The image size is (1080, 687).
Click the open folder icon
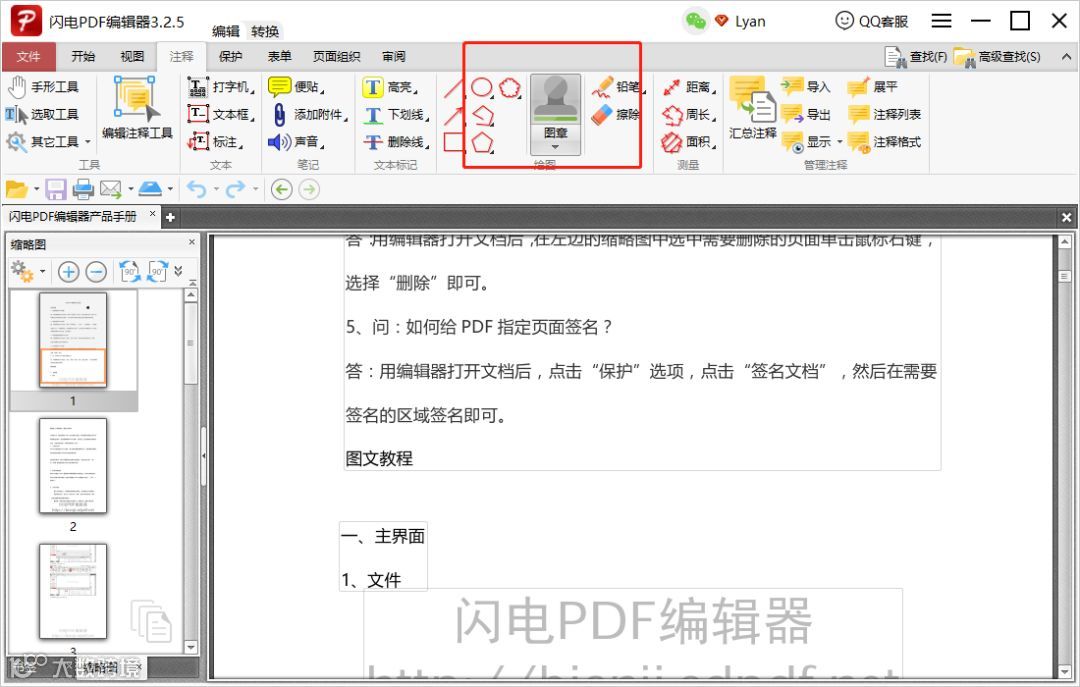16,189
